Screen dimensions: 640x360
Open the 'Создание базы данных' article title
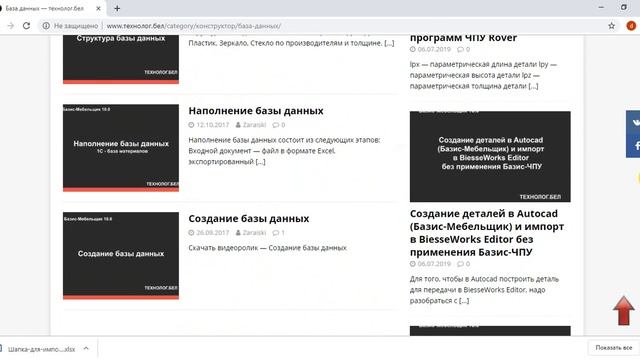coord(249,218)
